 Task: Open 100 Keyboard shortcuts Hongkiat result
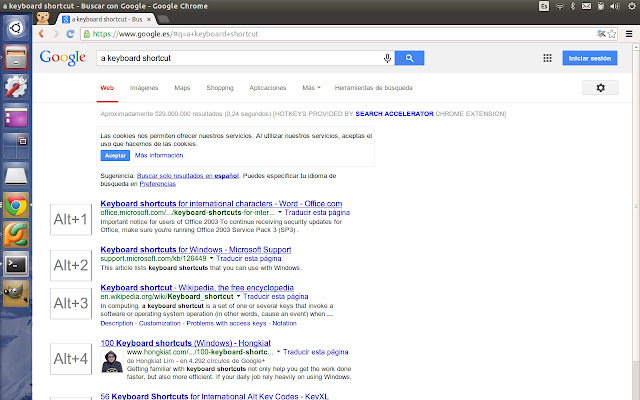click(186, 343)
